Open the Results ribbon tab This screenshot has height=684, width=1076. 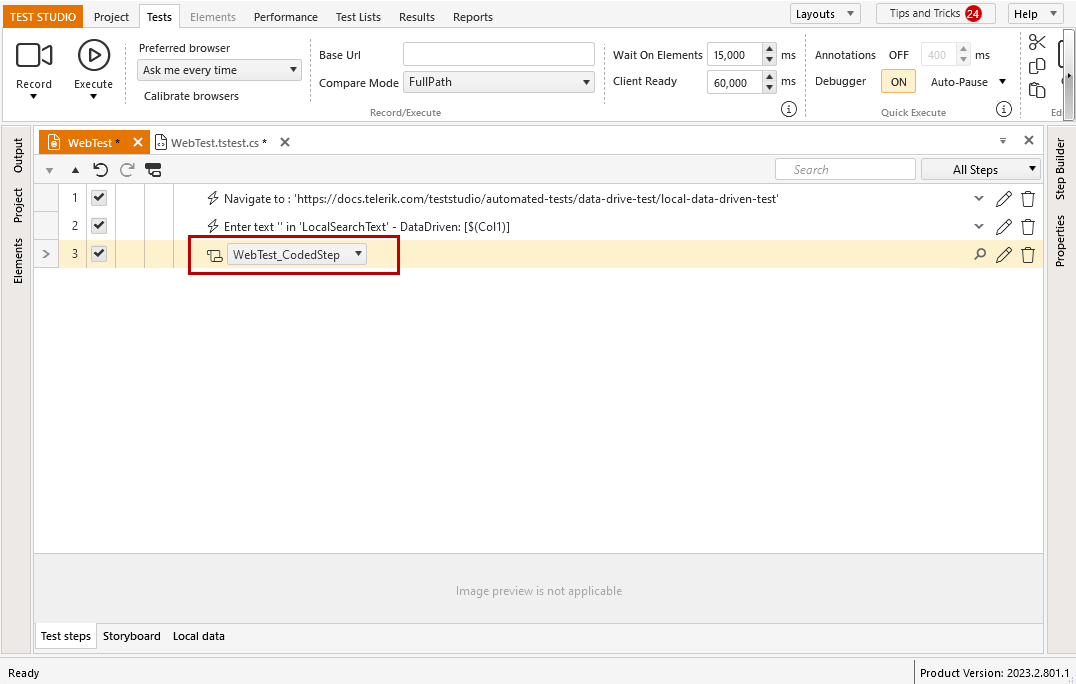pos(417,16)
